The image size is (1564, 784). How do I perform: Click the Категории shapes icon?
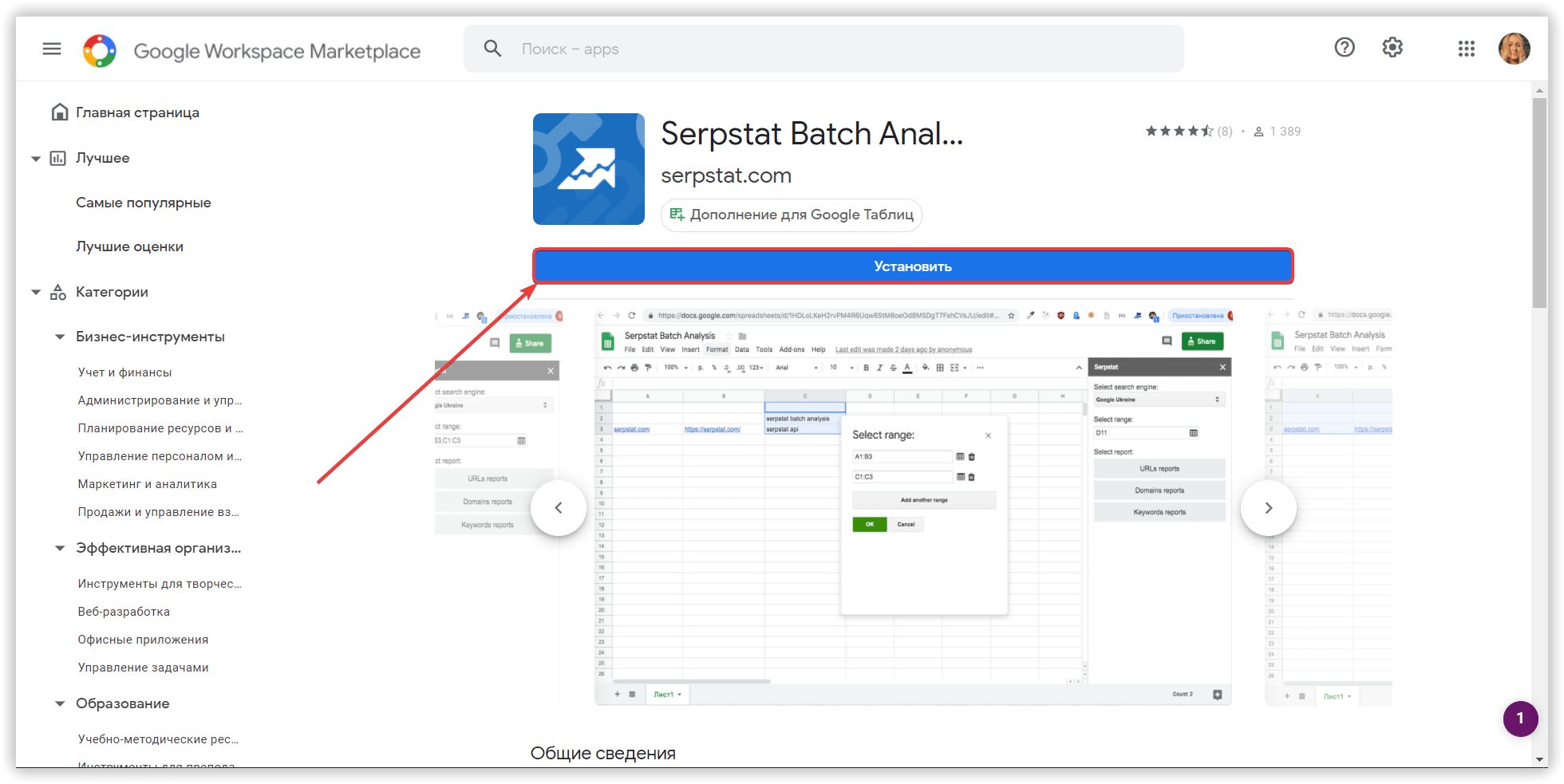click(58, 292)
